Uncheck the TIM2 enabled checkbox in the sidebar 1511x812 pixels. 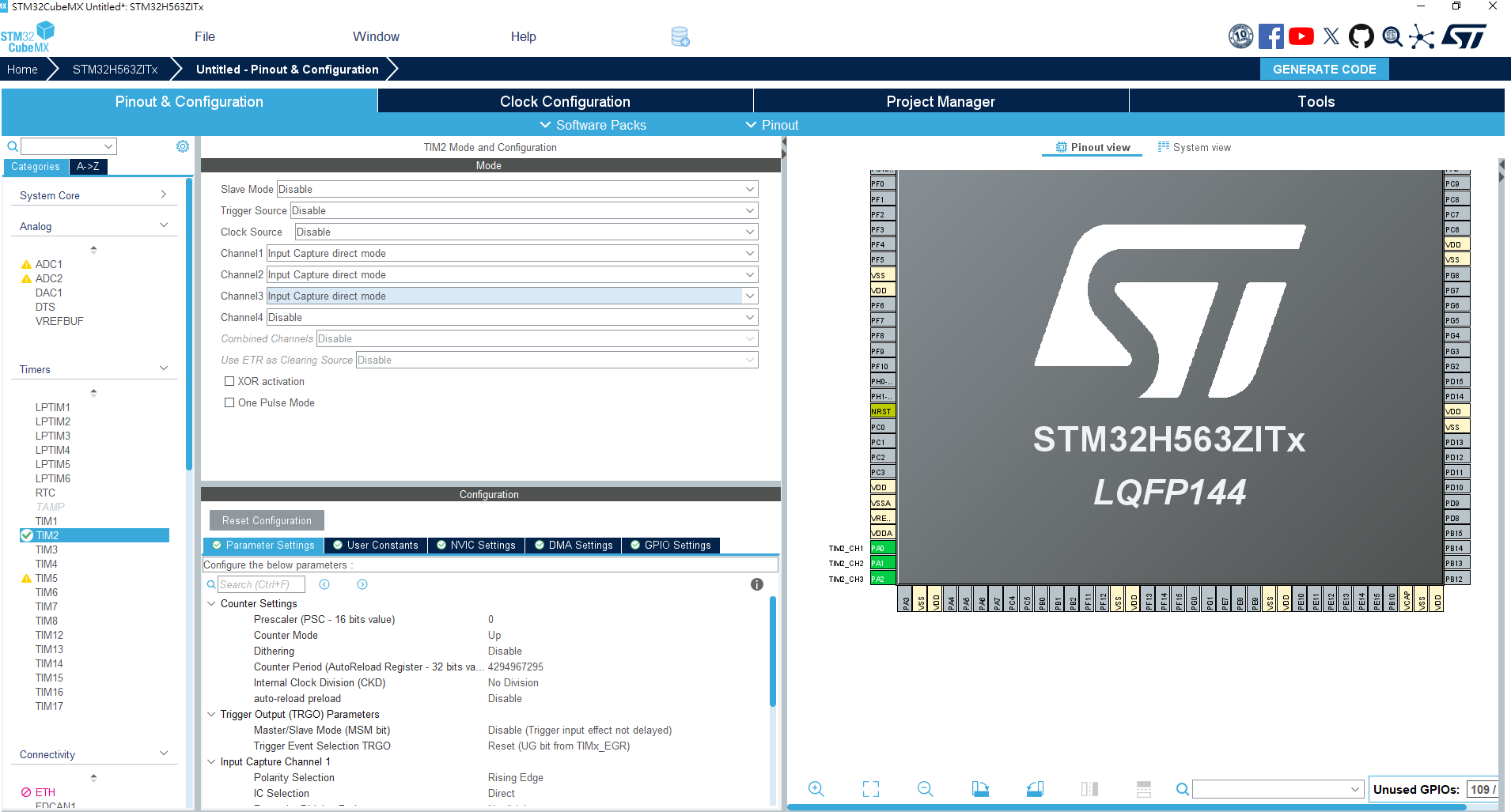pos(26,535)
